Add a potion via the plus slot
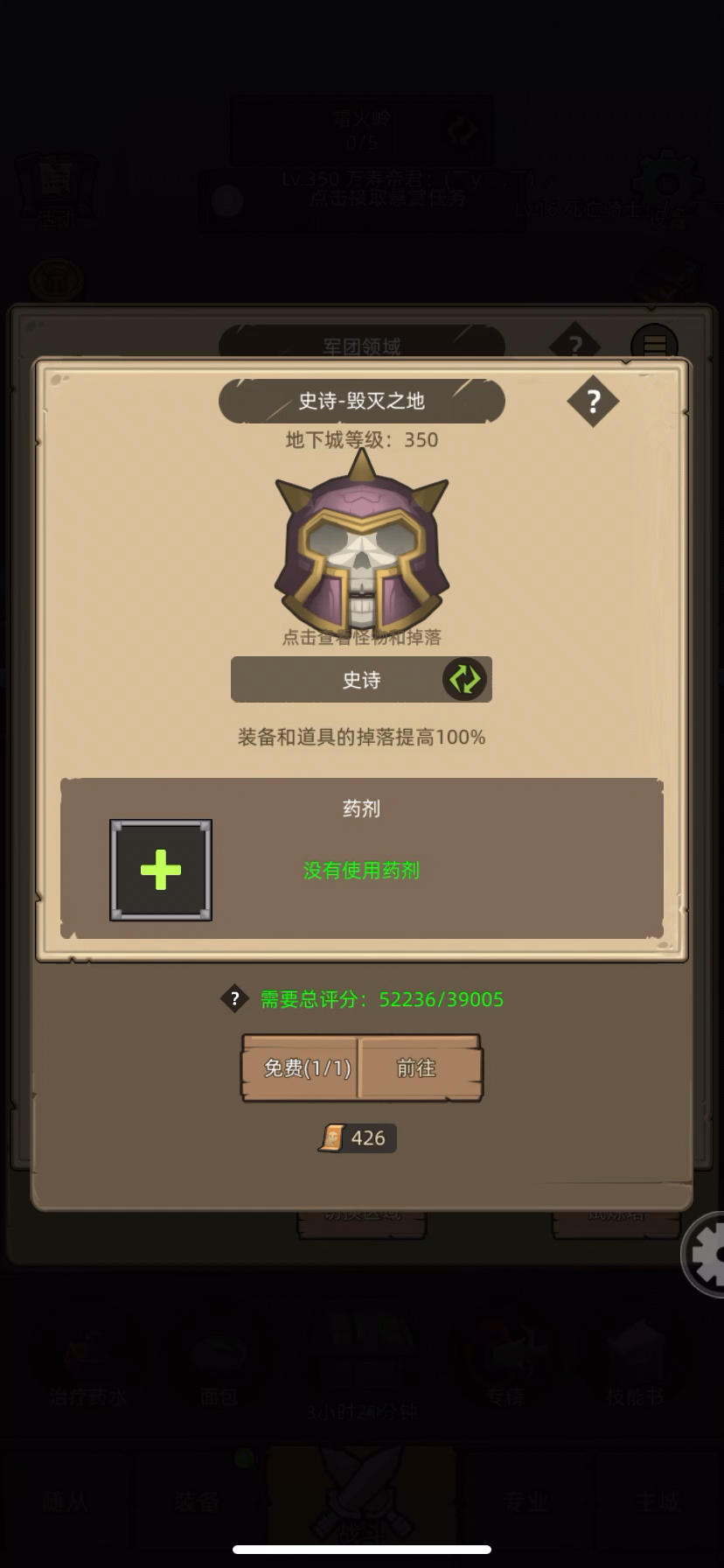Image resolution: width=724 pixels, height=1568 pixels. pos(161,870)
